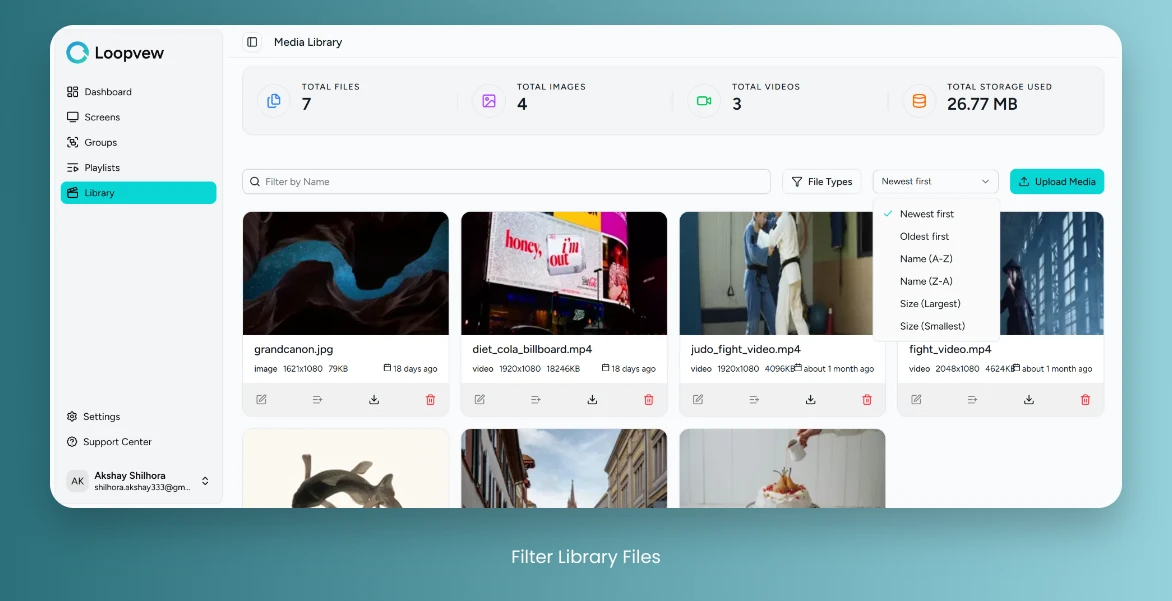Sort by Size (Largest)
This screenshot has height=601, width=1172.
click(x=936, y=303)
